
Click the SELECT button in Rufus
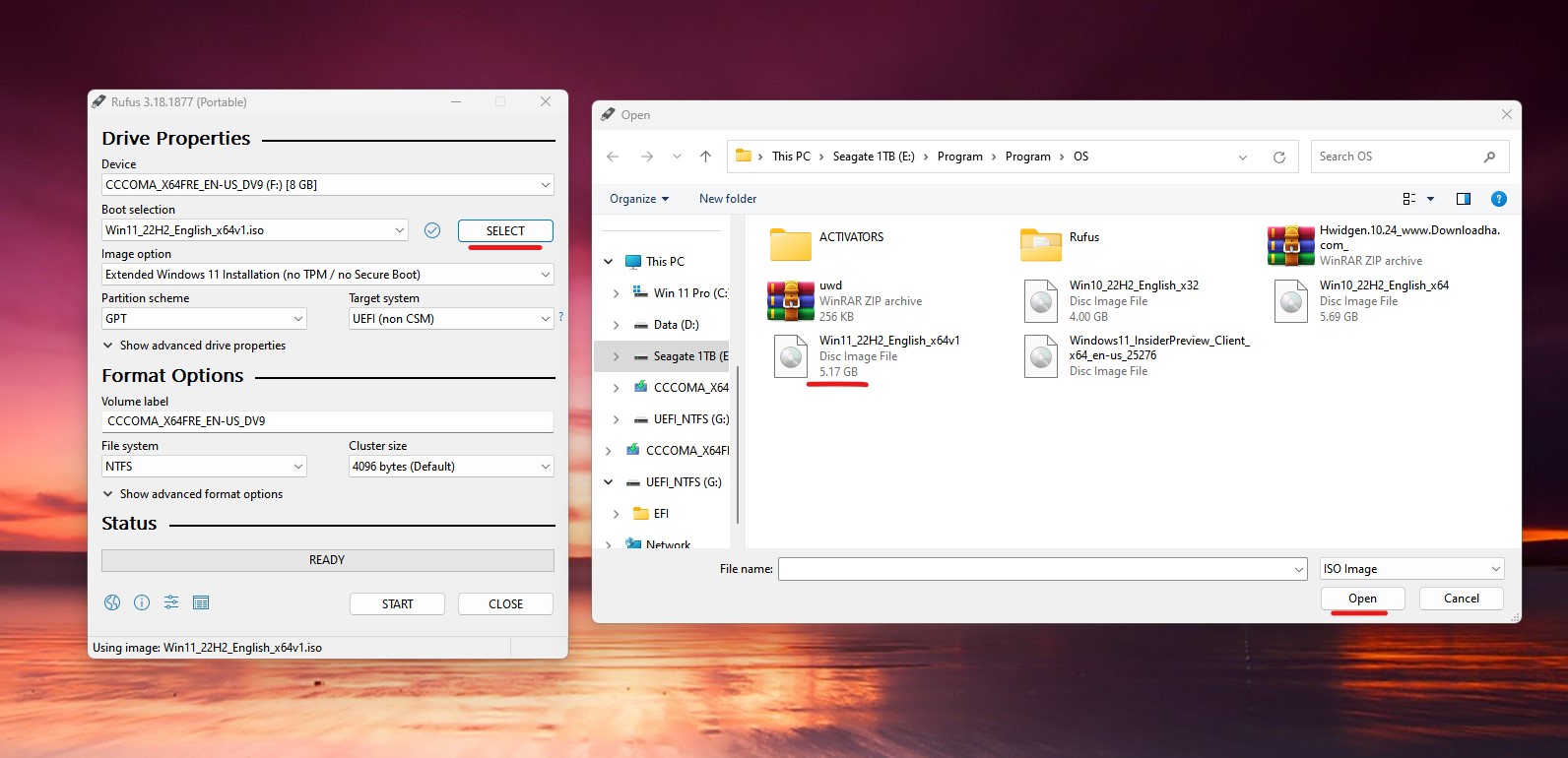(505, 230)
